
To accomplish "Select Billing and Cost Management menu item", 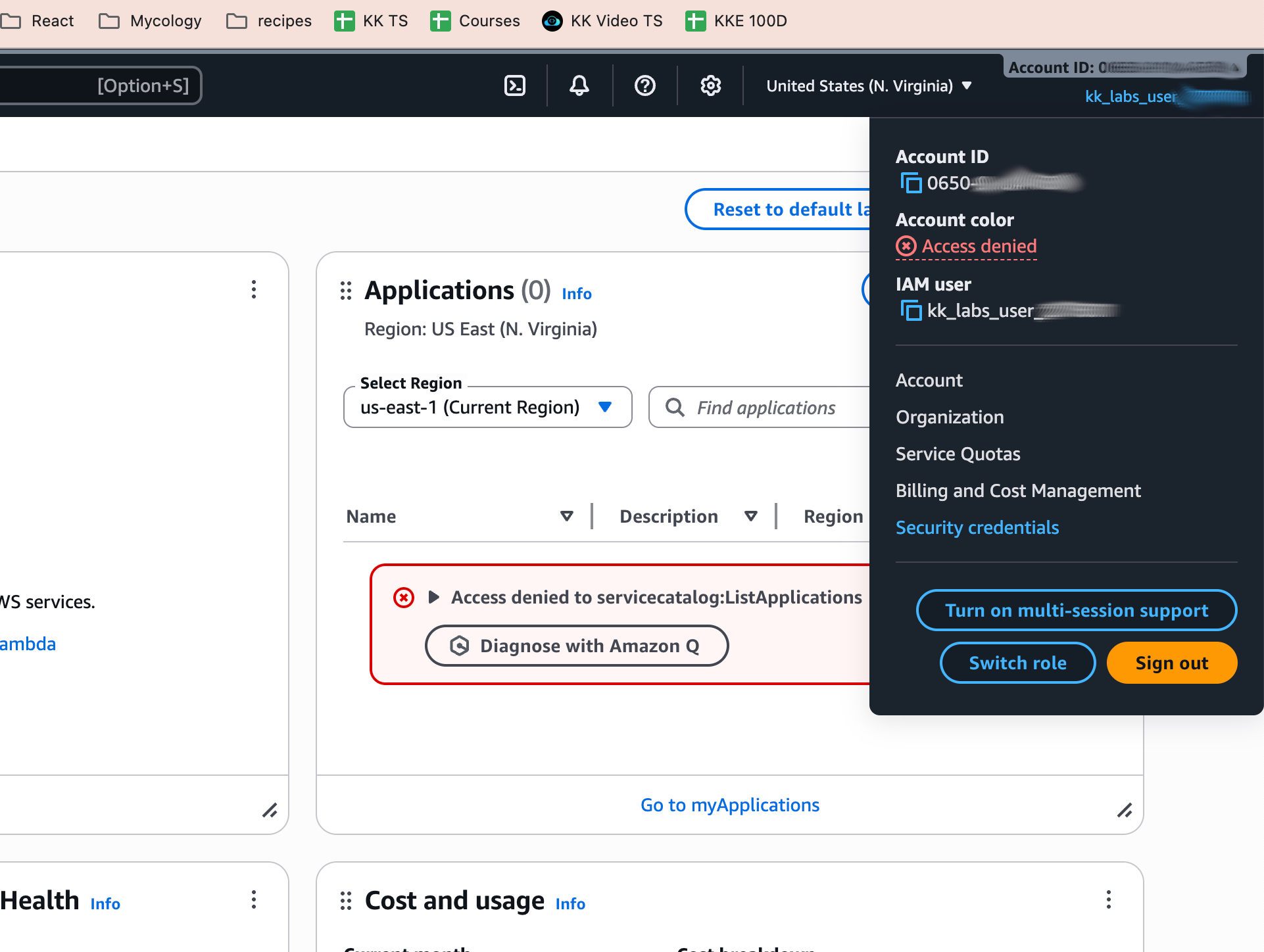I will pos(1018,490).
